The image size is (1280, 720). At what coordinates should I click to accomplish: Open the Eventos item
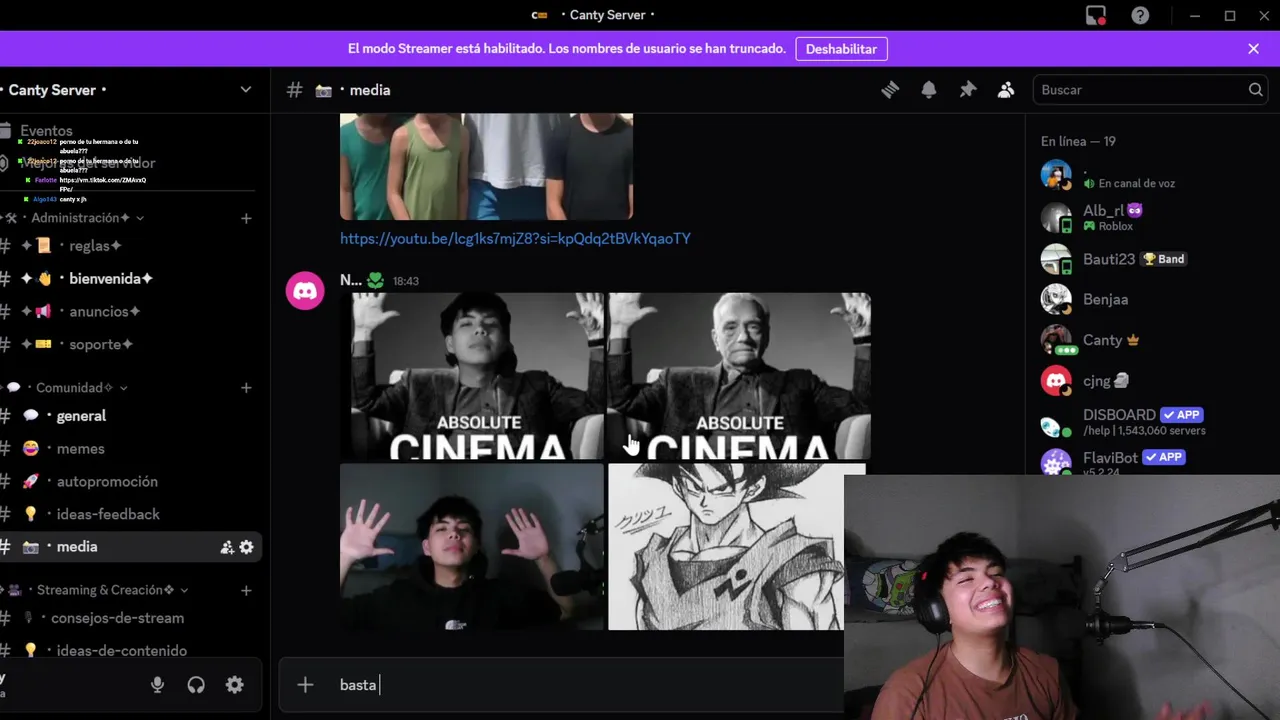tap(46, 131)
